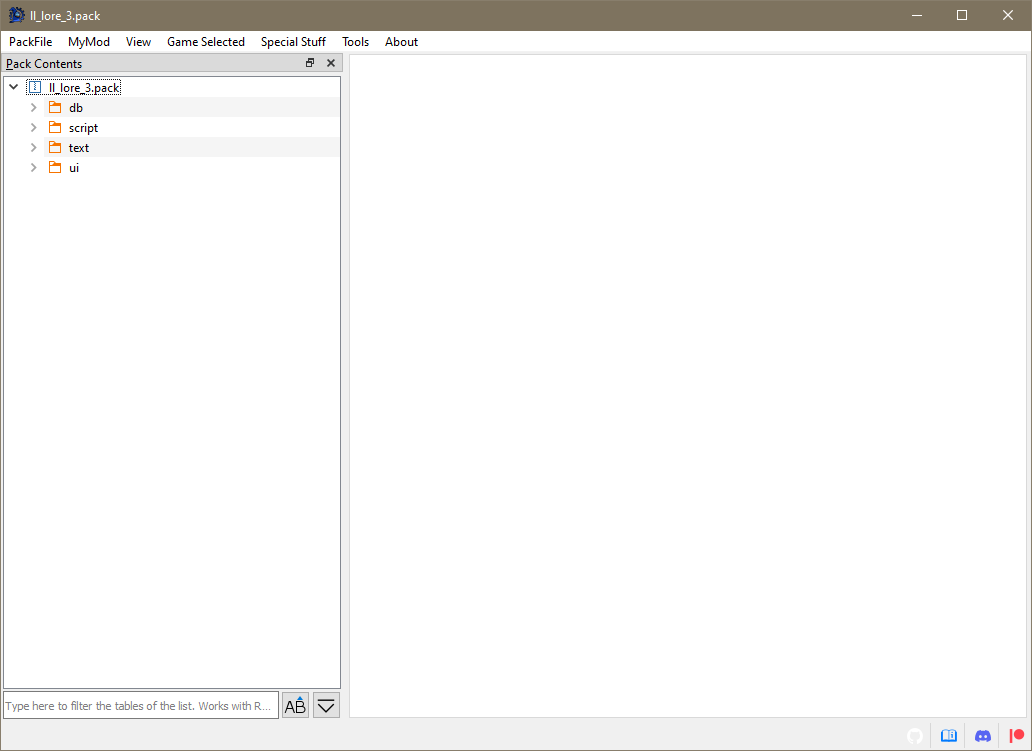Image resolution: width=1032 pixels, height=751 pixels.
Task: Float the Pack Contents panel
Action: (310, 63)
